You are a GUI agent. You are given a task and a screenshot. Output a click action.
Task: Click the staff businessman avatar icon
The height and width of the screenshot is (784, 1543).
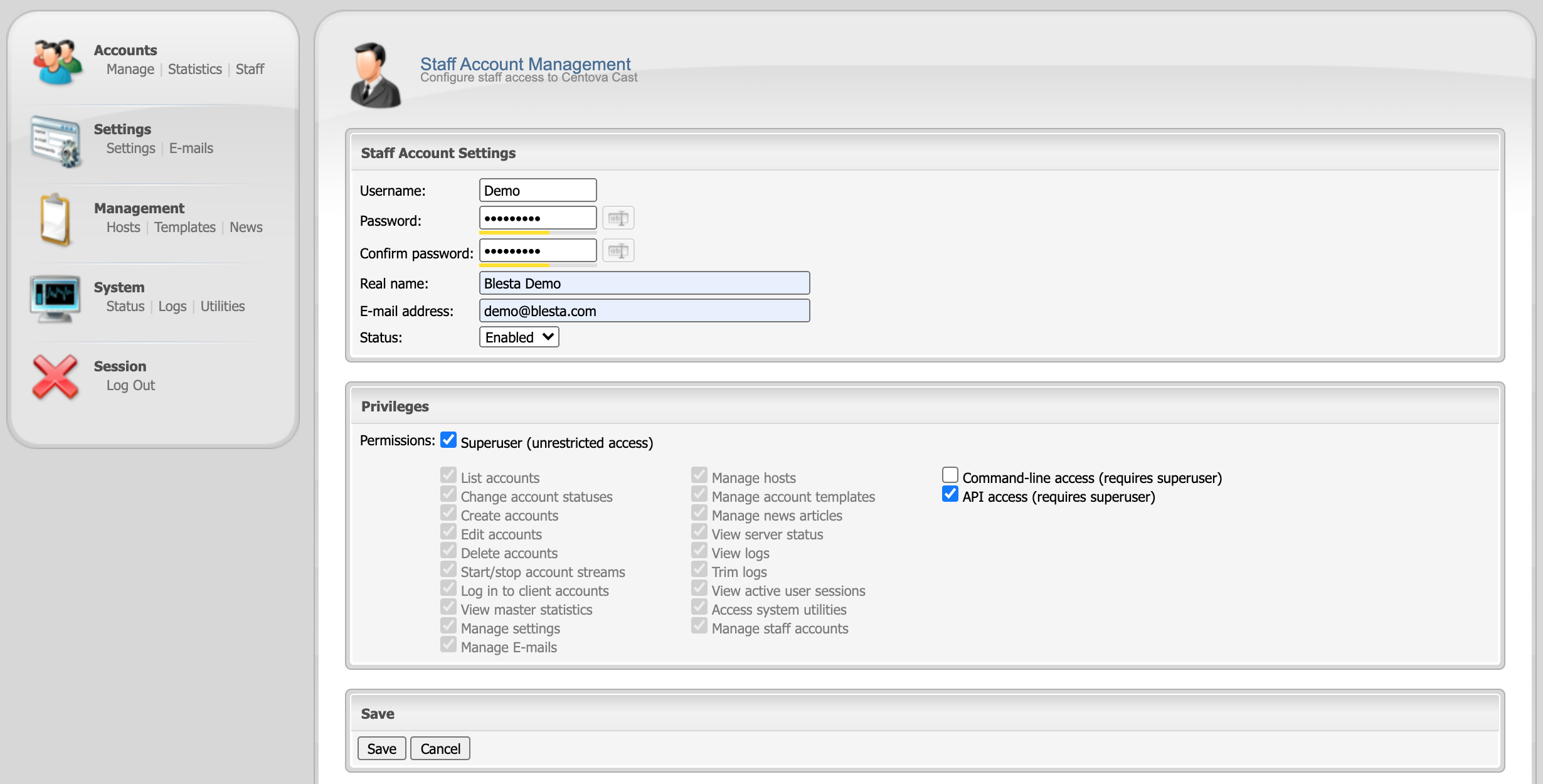(x=375, y=75)
